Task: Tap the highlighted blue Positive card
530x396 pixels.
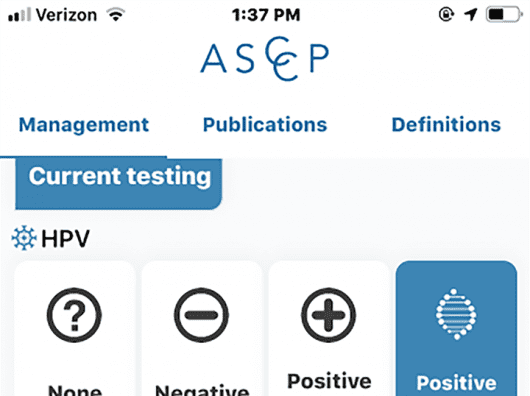Action: click(x=456, y=328)
